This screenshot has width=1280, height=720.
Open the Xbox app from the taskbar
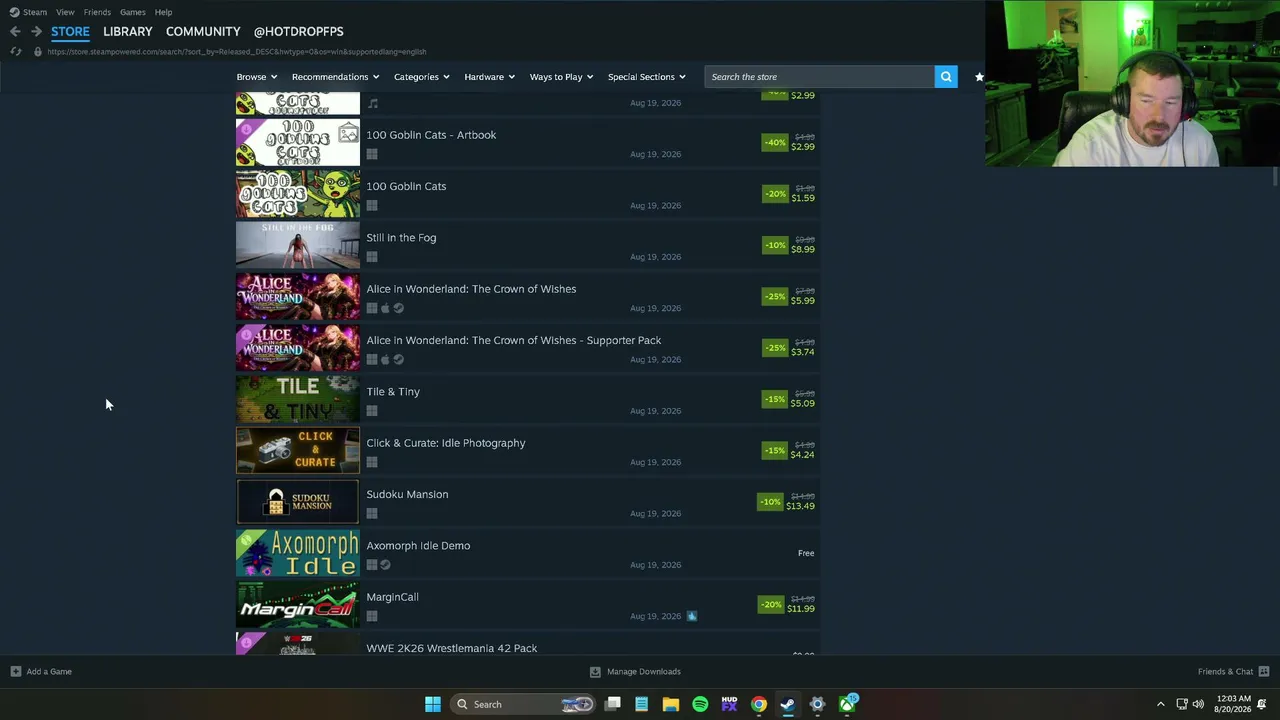click(847, 704)
